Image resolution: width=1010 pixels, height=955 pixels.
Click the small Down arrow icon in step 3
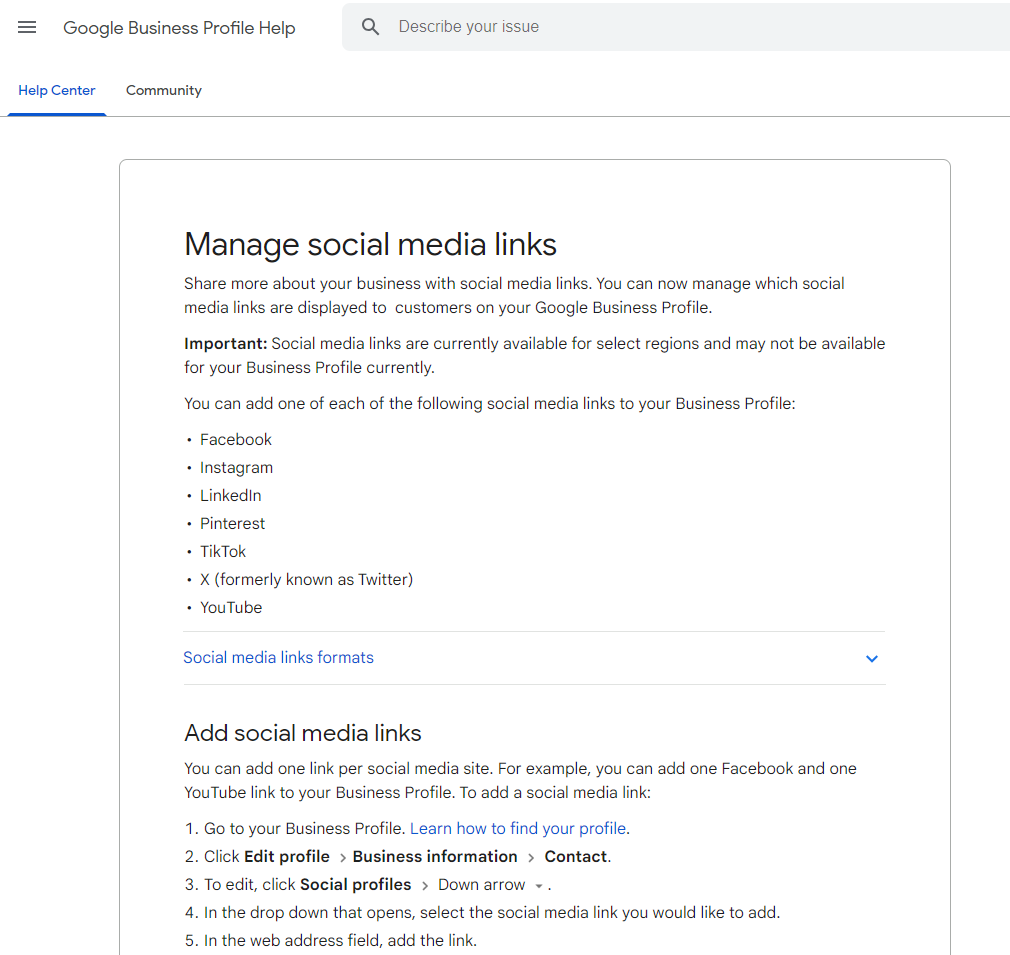click(539, 886)
